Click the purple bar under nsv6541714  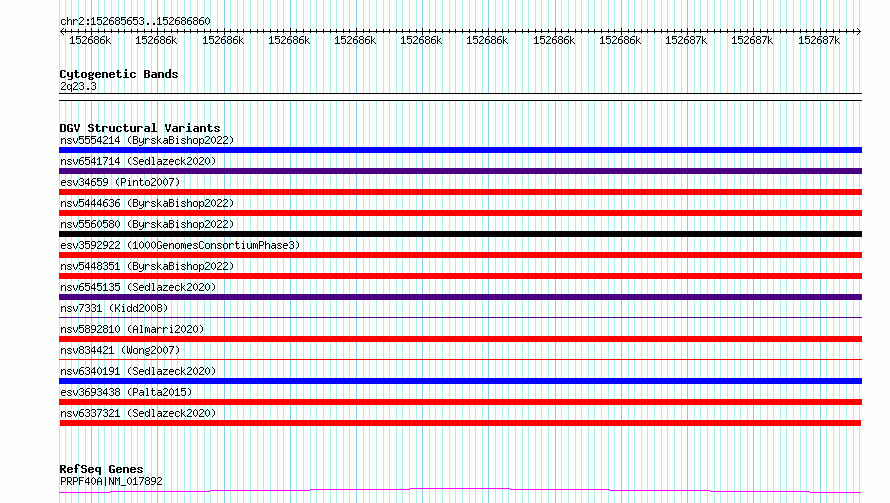(460, 171)
